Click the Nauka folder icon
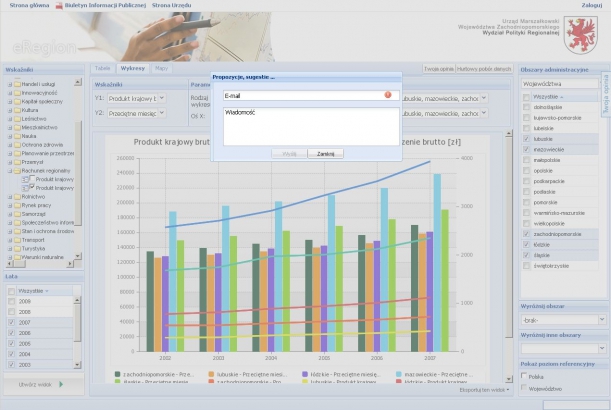Image resolution: width=611 pixels, height=410 pixels. (x=17, y=136)
